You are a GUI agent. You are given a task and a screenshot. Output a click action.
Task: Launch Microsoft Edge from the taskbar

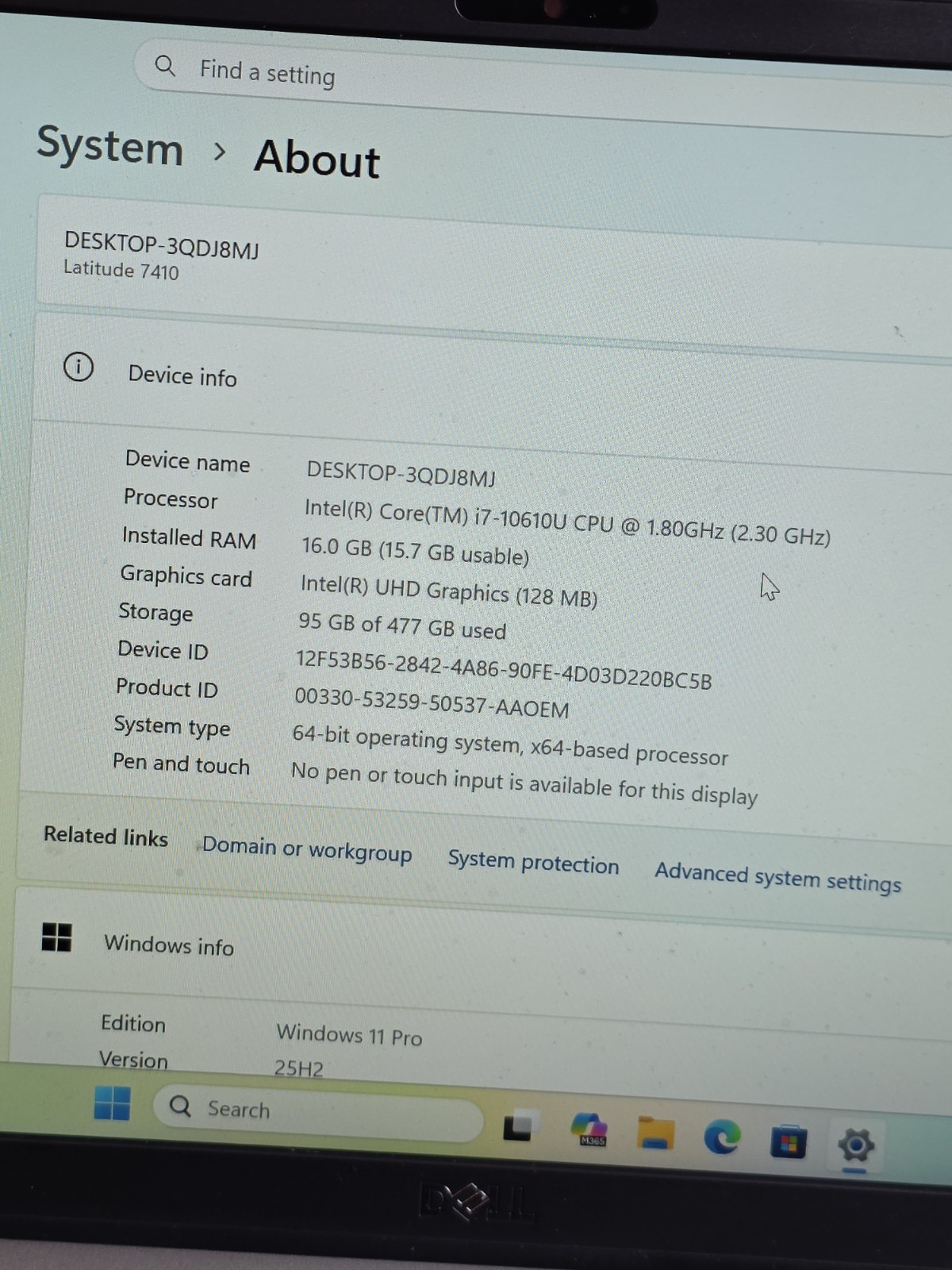pos(722,1137)
